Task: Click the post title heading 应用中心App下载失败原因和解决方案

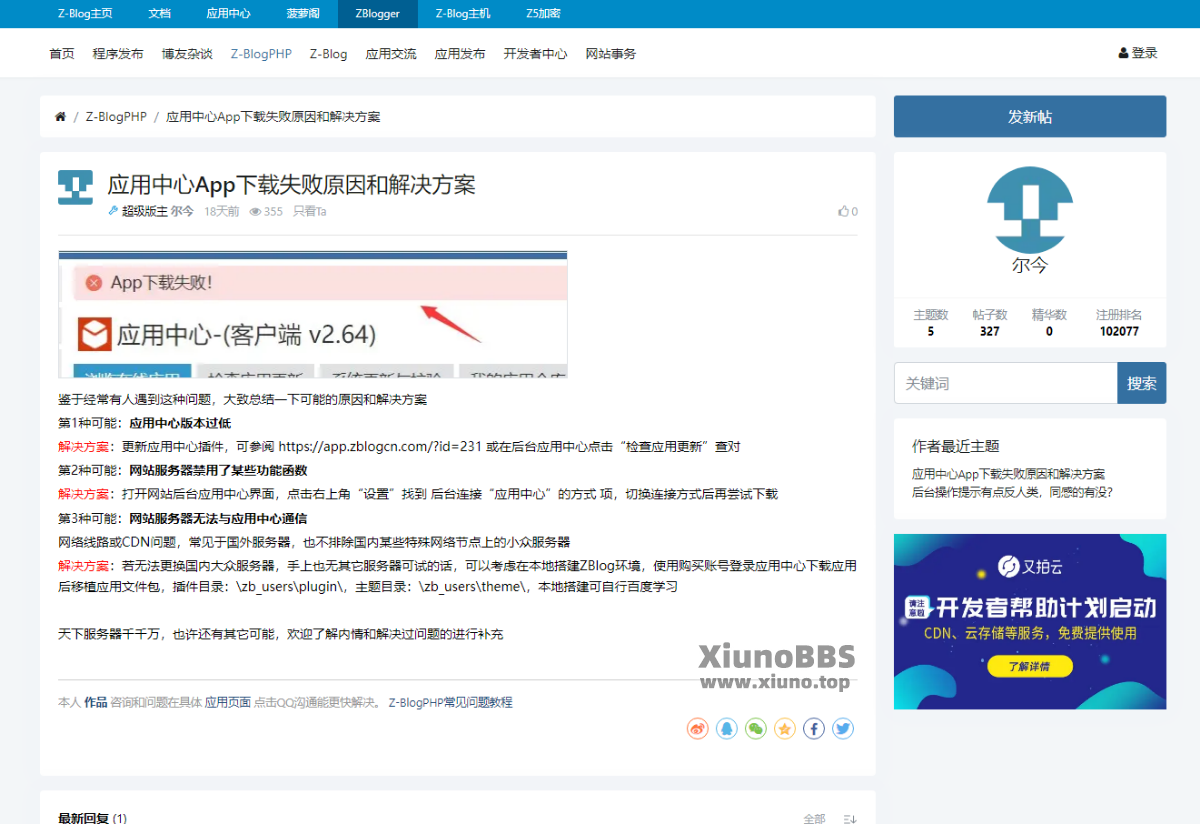Action: click(291, 184)
